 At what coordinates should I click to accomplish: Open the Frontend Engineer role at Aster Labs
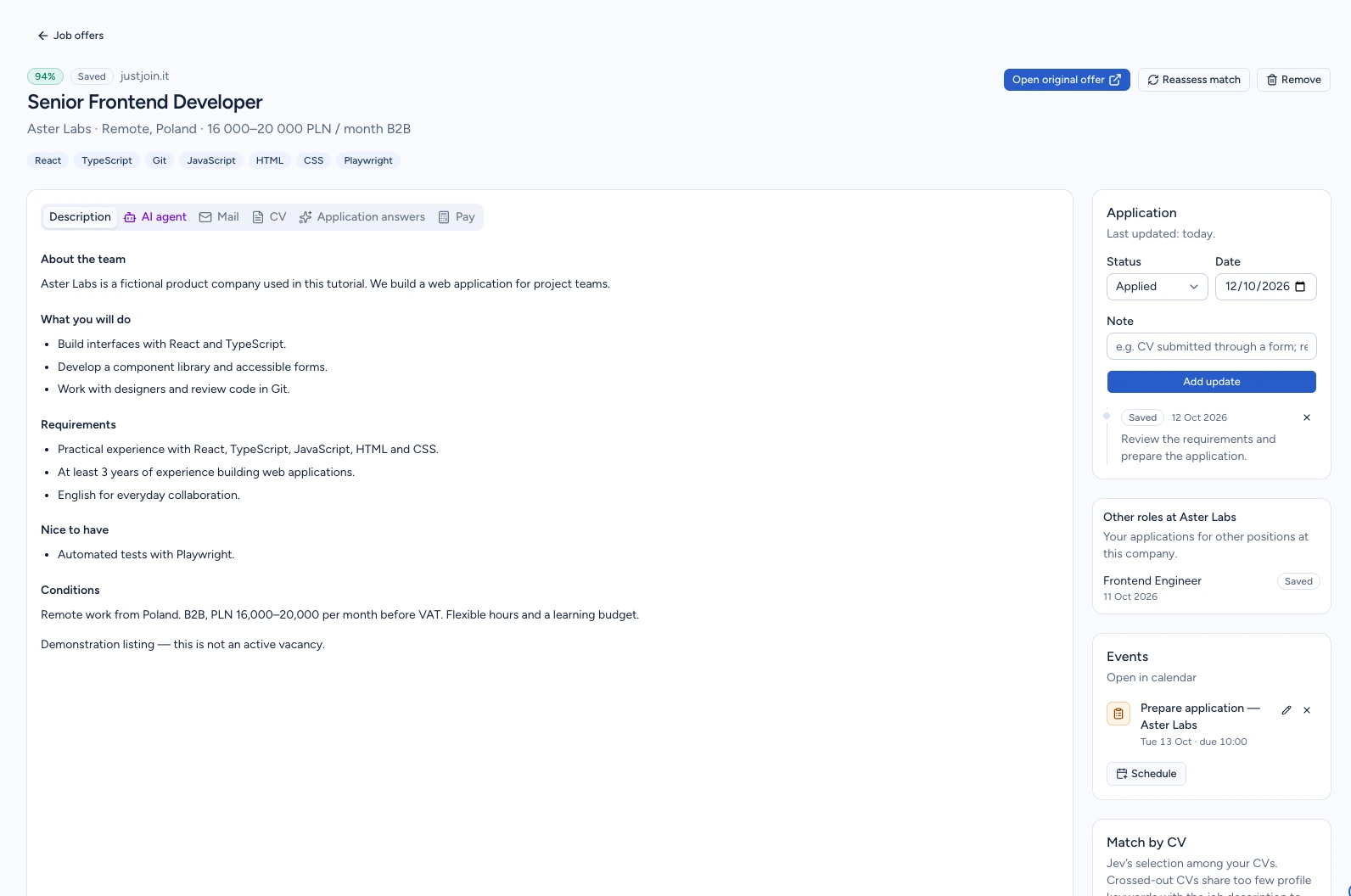tap(1152, 581)
